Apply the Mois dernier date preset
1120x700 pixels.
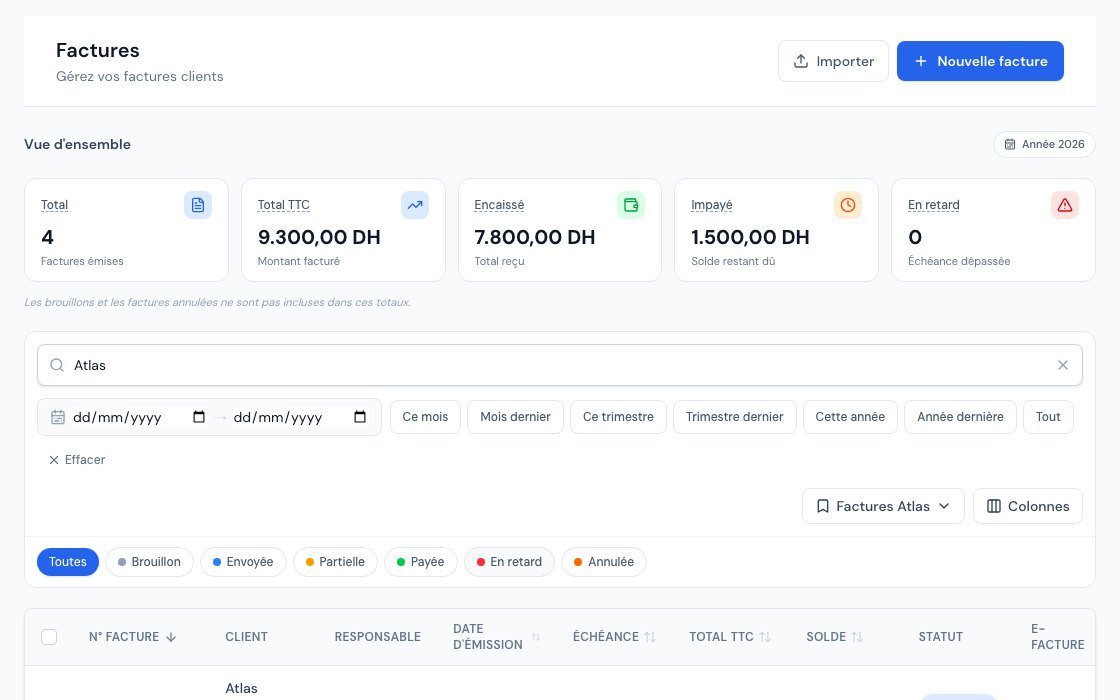click(515, 417)
